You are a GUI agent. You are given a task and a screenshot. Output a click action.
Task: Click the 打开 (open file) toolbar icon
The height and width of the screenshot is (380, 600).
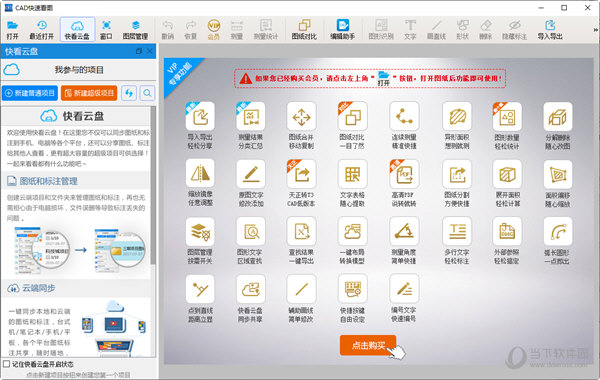coord(12,30)
